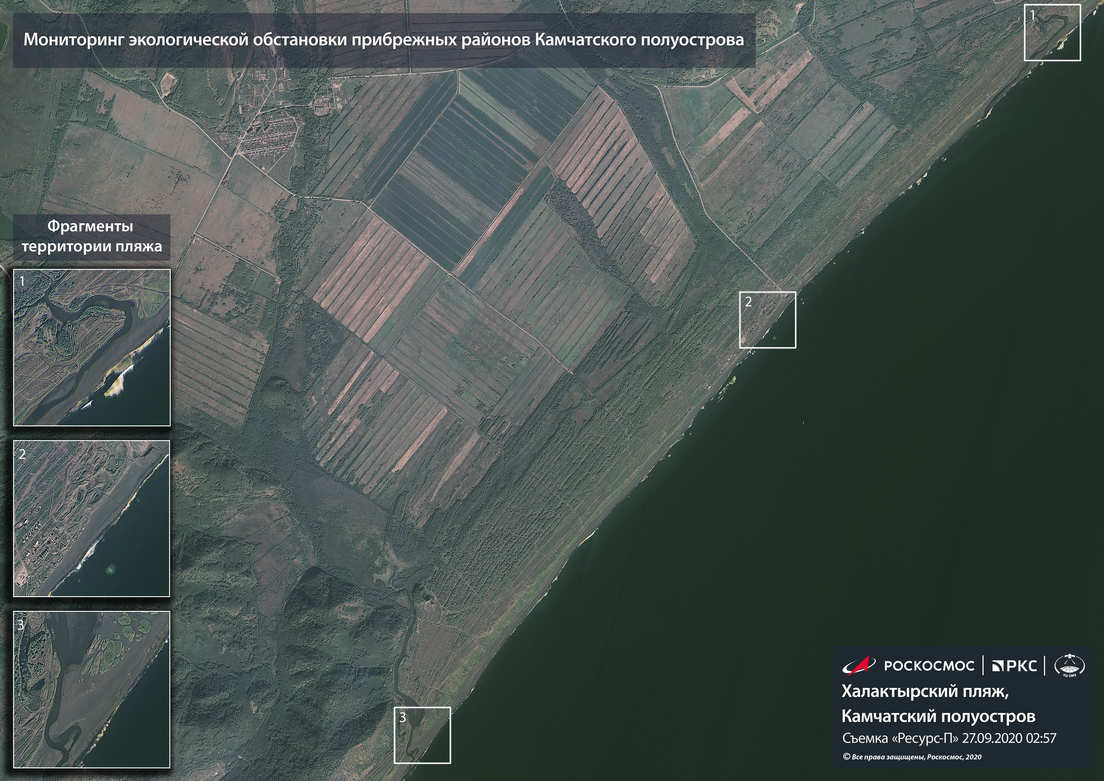Select map marker box 2 on the coastline

click(767, 320)
